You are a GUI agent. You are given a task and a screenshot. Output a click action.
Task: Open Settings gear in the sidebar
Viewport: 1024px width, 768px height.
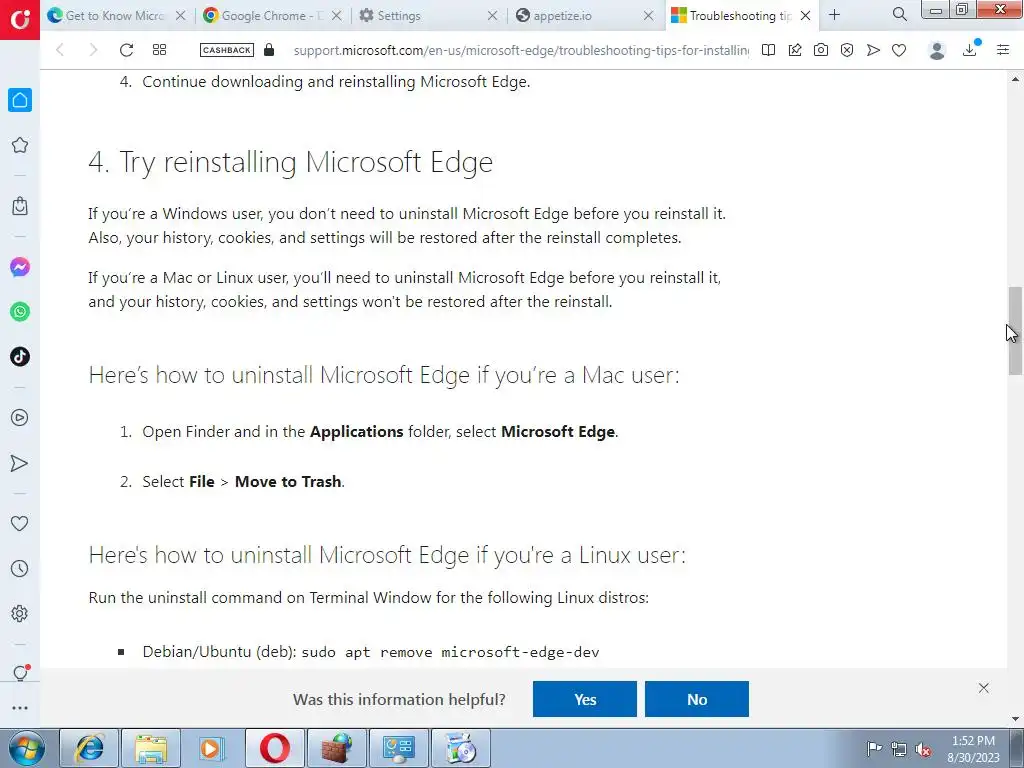point(20,614)
